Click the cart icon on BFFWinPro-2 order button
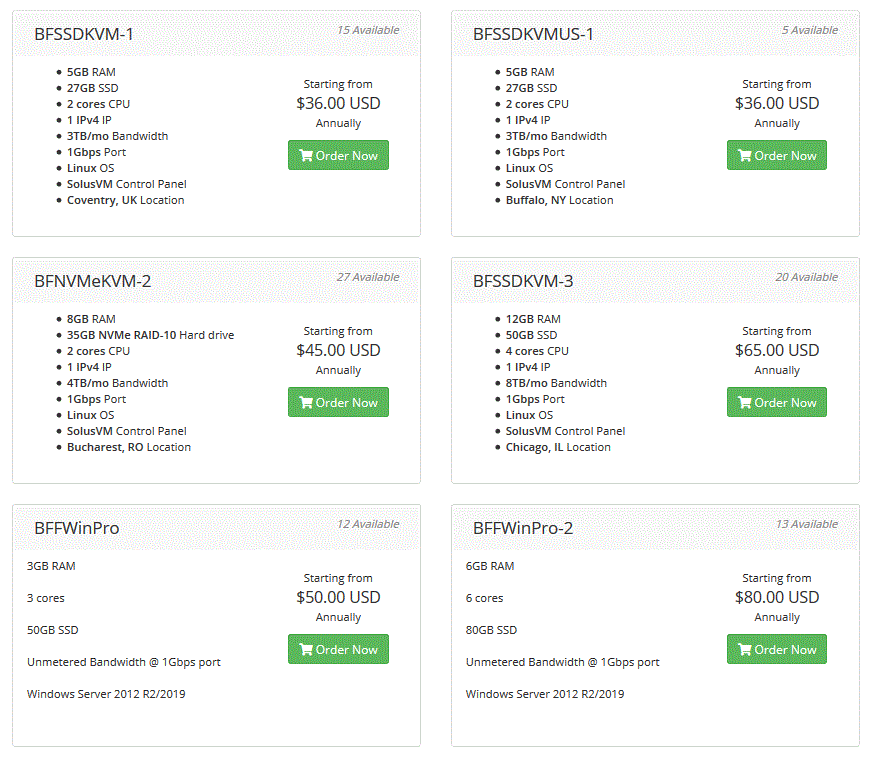Screen dimensions: 878x763 pyautogui.click(x=745, y=649)
